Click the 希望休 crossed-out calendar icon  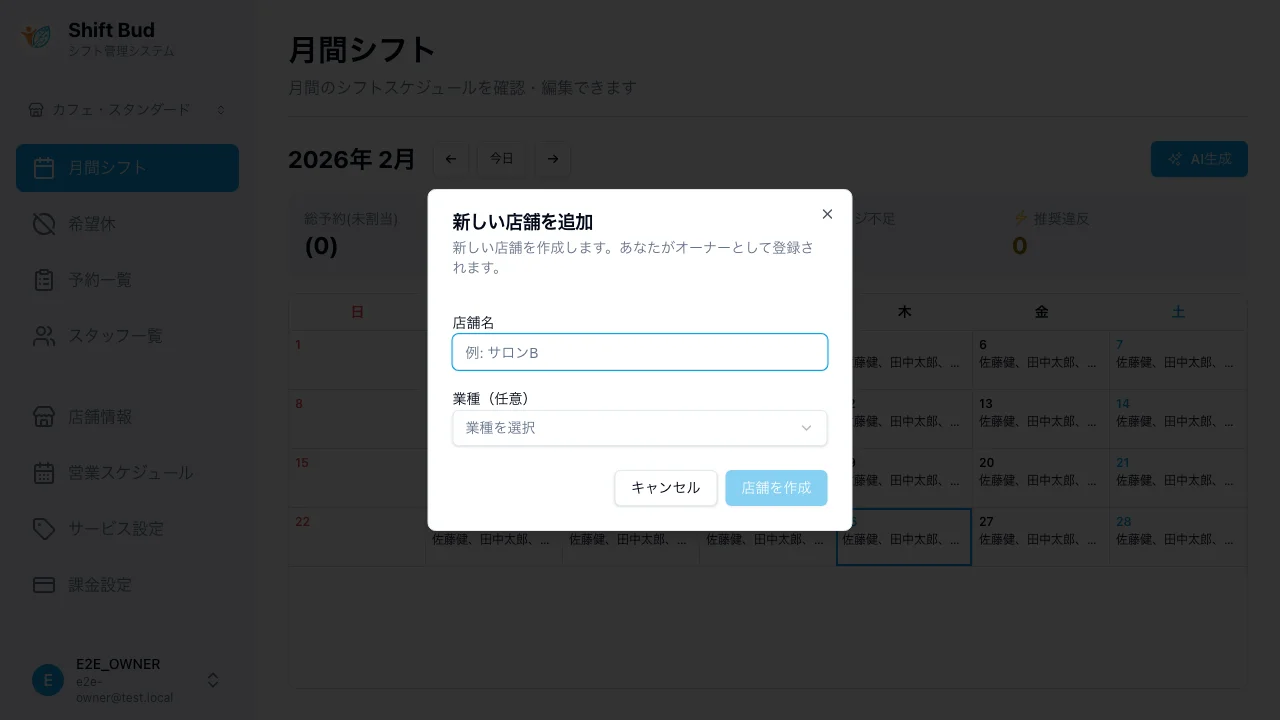44,224
